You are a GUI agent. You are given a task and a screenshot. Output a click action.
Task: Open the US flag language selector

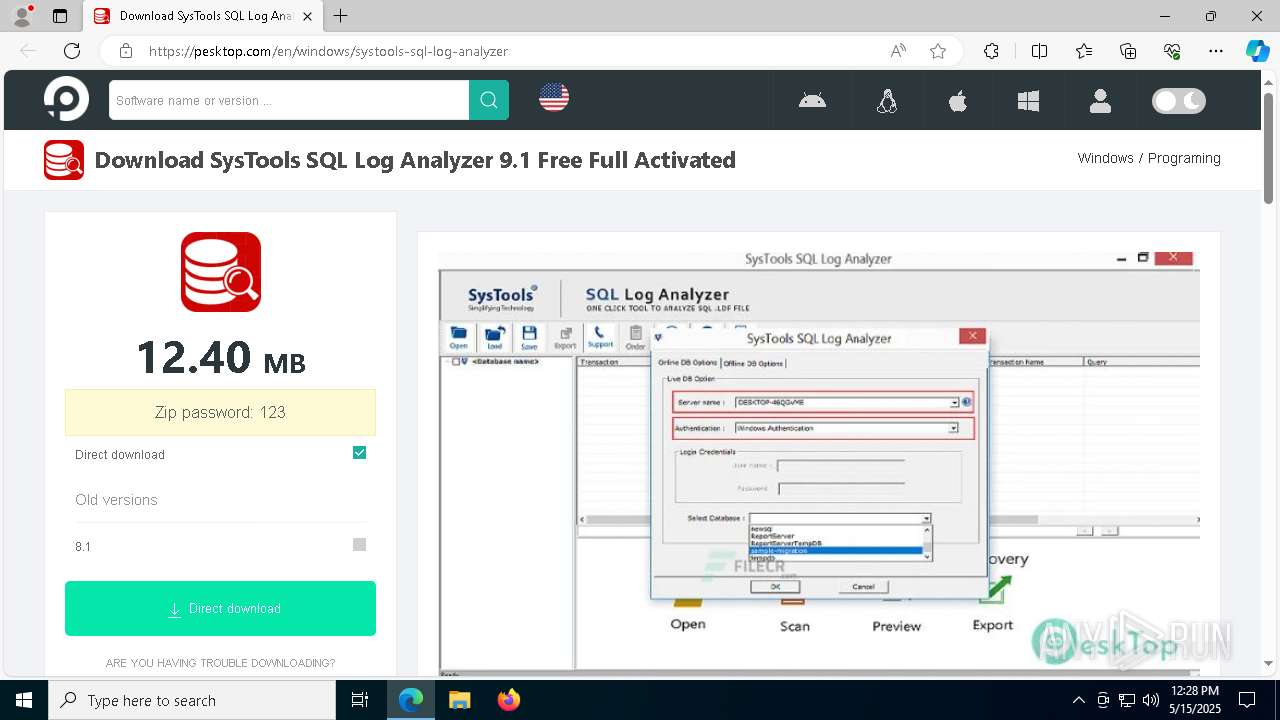pyautogui.click(x=554, y=97)
